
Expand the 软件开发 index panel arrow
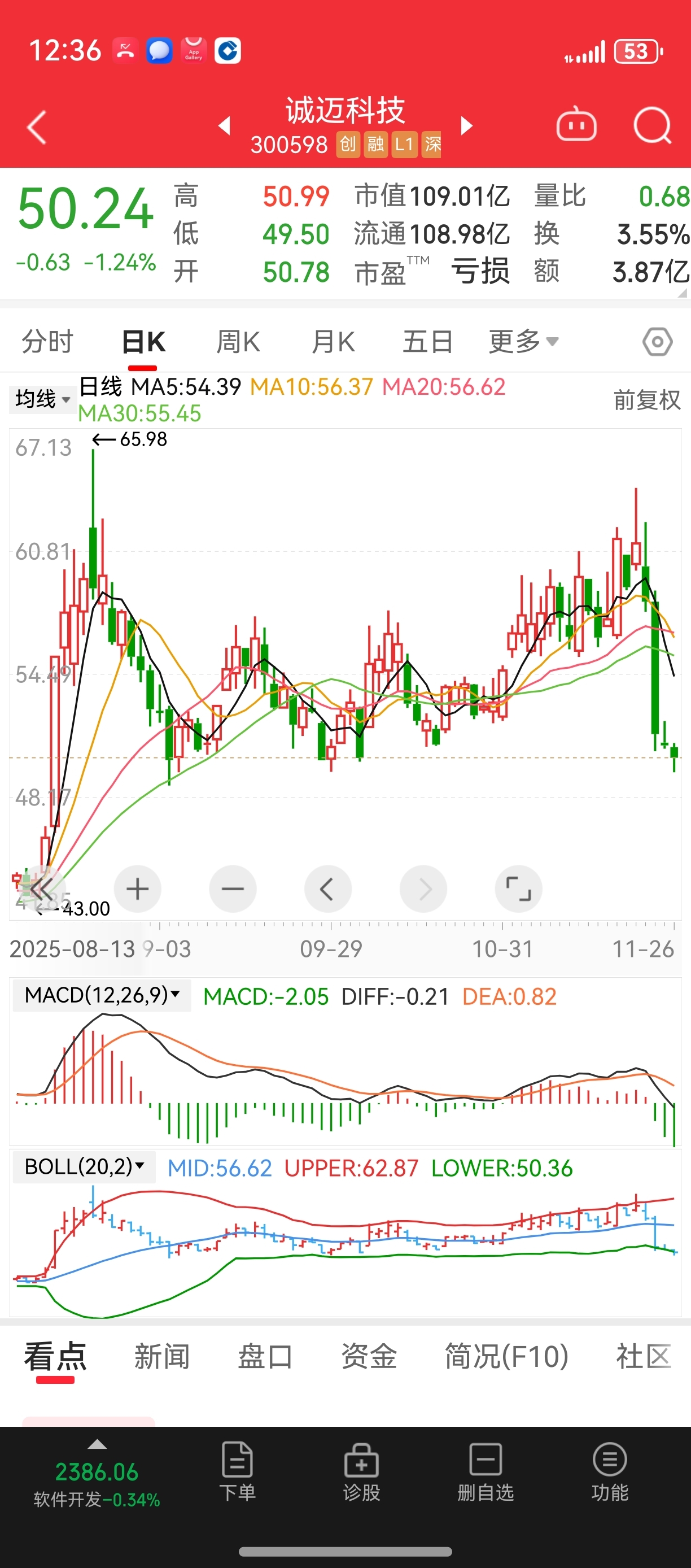click(x=97, y=1444)
